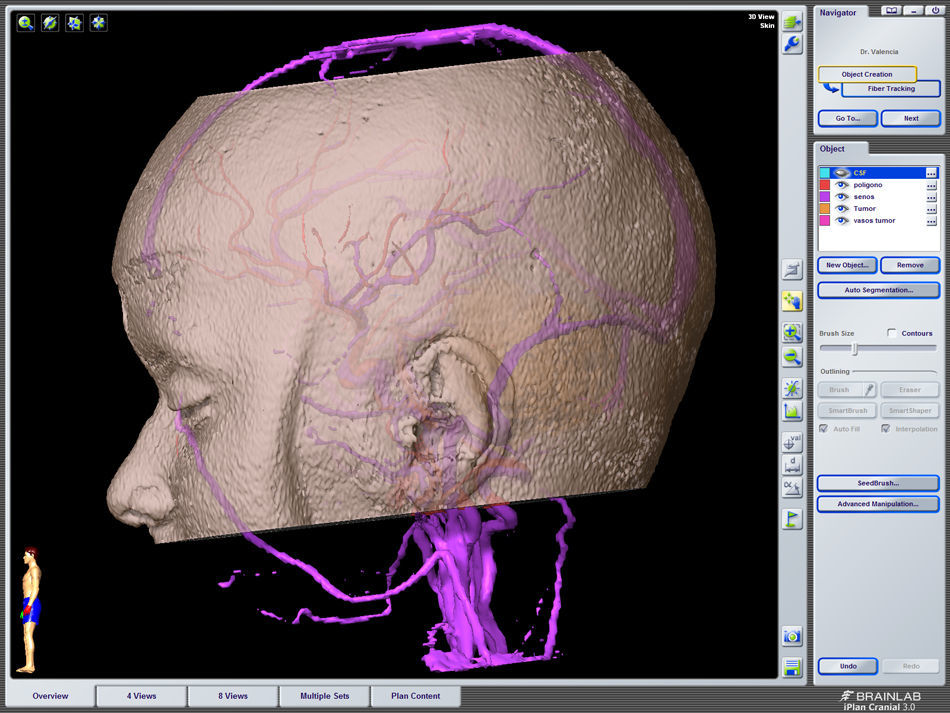The width and height of the screenshot is (950, 713).
Task: Click the New Object... button
Action: (x=847, y=265)
